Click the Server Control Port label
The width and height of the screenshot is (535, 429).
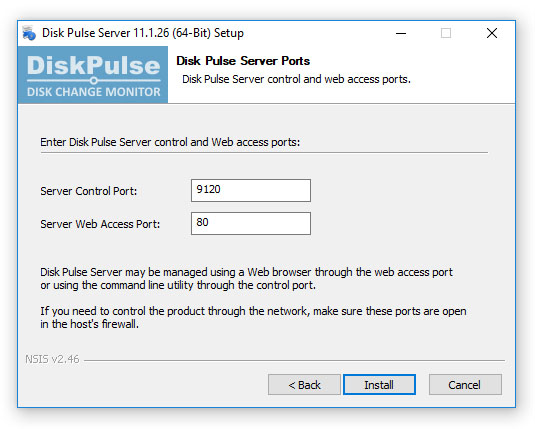tap(89, 191)
